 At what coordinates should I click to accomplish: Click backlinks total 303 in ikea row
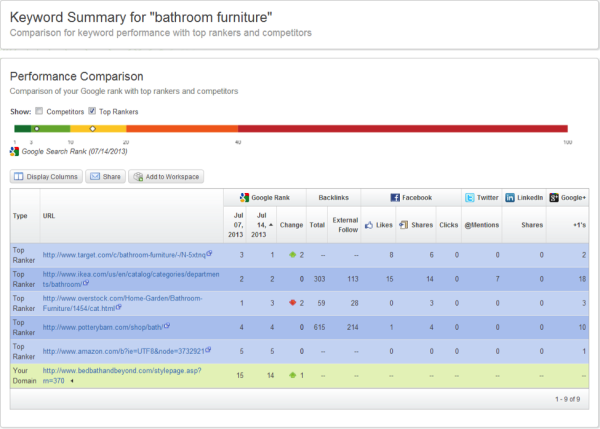click(x=319, y=279)
